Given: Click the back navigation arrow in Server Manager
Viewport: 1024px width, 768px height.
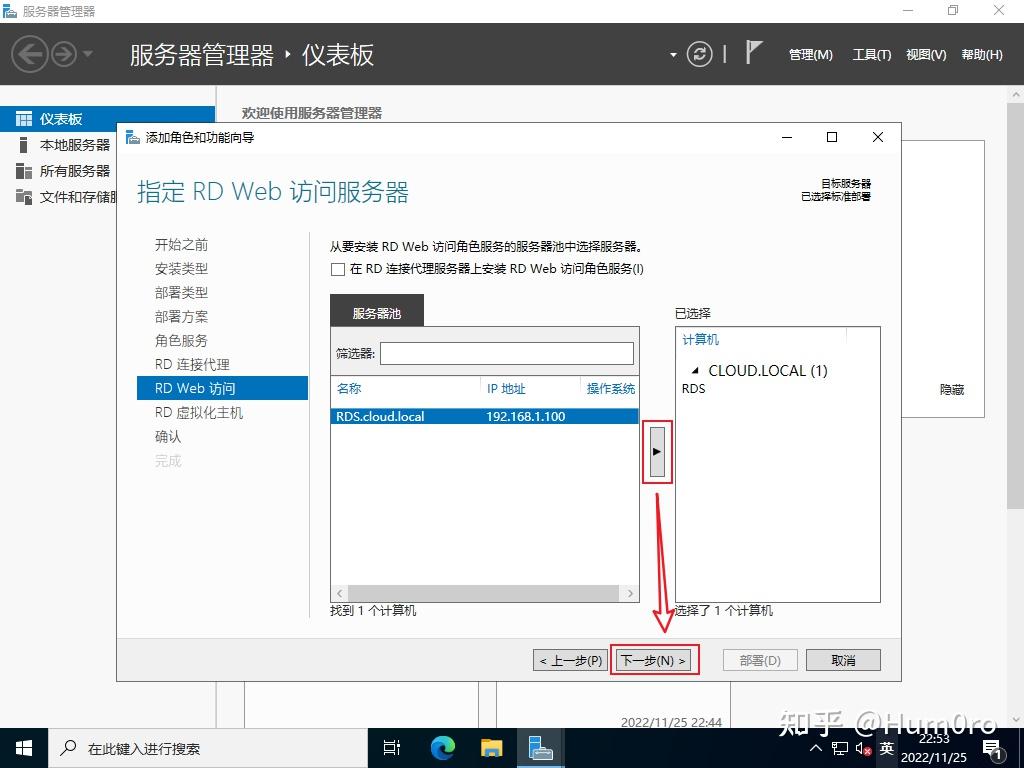Looking at the screenshot, I should [28, 54].
